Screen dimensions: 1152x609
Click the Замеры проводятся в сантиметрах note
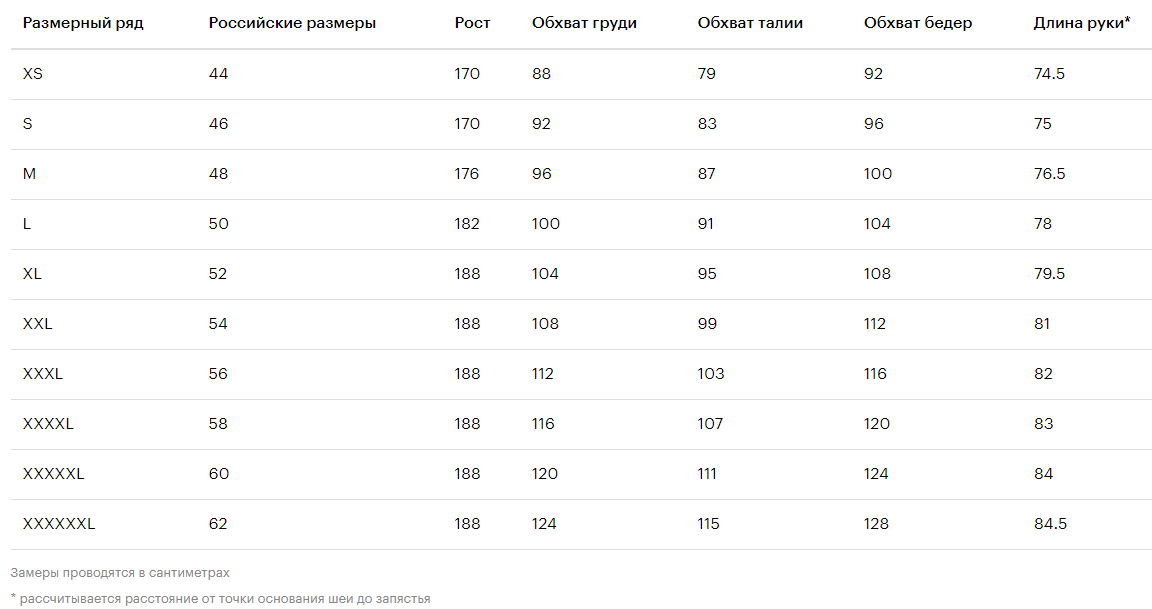pos(120,573)
